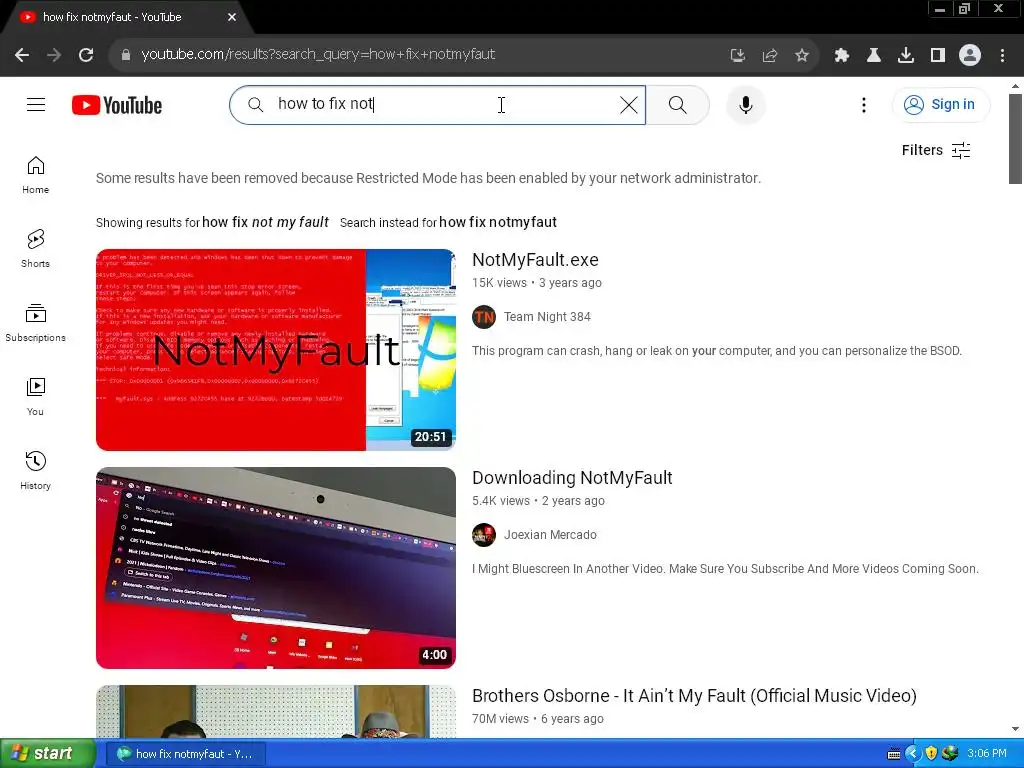The width and height of the screenshot is (1024, 768).
Task: Click the 3:06 PM taskbar clock
Action: tap(987, 754)
